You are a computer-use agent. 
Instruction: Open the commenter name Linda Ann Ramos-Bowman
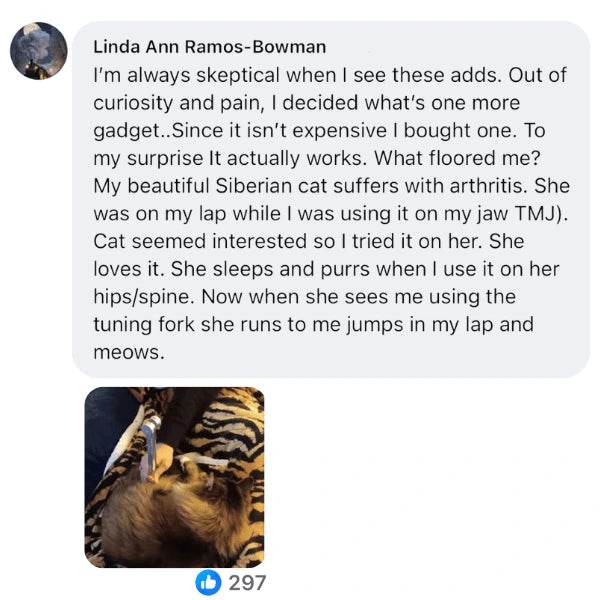coord(210,47)
